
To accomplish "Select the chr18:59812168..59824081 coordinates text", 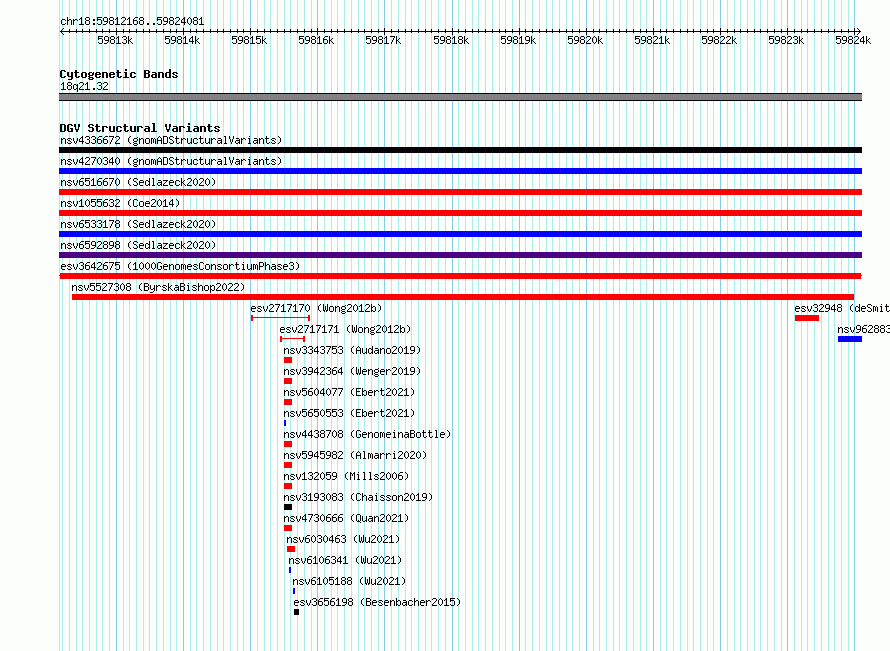I will point(132,22).
